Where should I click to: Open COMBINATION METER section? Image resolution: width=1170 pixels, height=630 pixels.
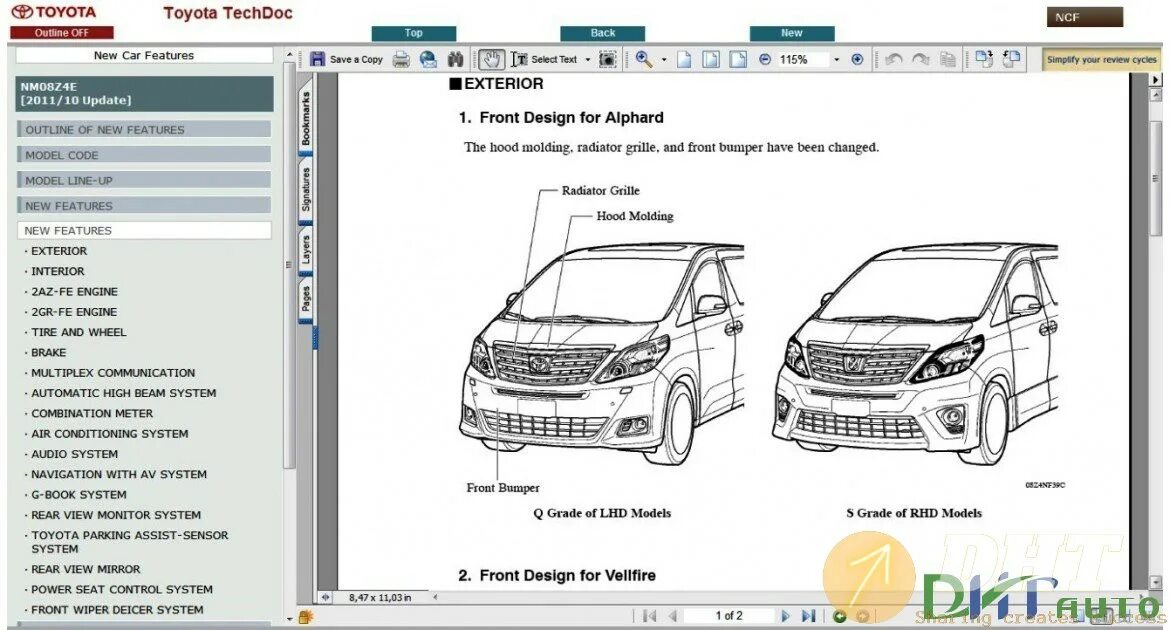[x=93, y=413]
